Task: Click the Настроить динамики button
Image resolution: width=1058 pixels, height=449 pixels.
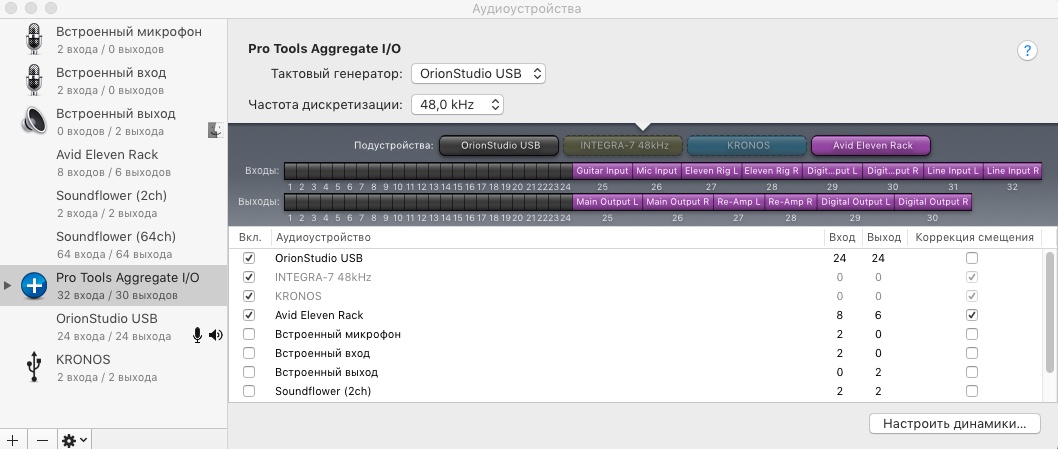Action: click(x=954, y=424)
